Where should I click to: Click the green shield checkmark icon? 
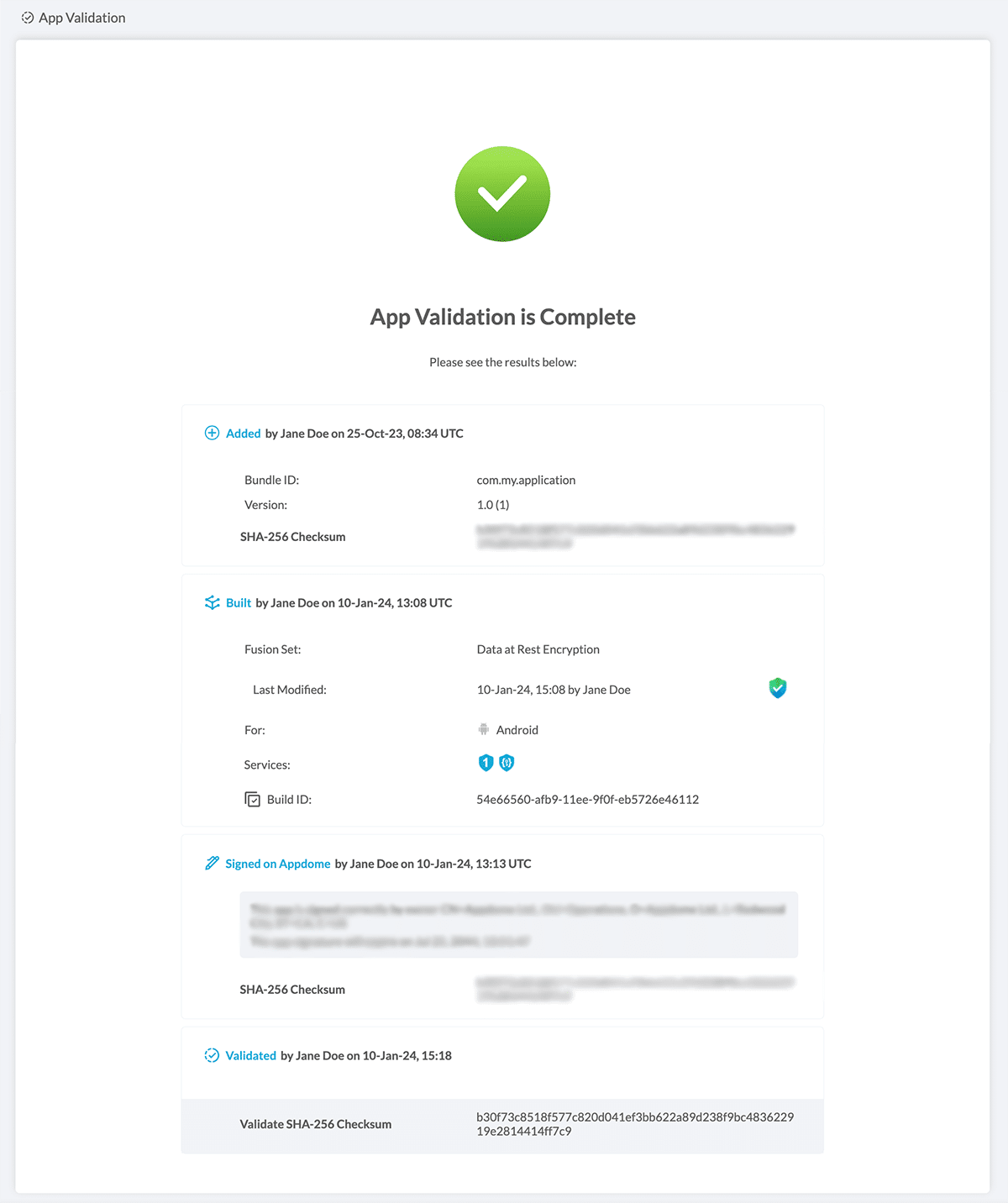778,689
